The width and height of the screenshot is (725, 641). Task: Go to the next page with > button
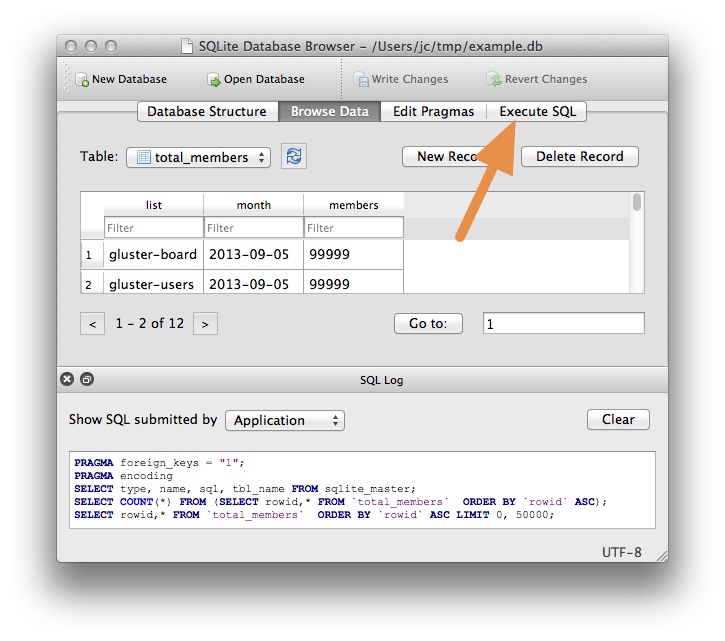point(205,324)
